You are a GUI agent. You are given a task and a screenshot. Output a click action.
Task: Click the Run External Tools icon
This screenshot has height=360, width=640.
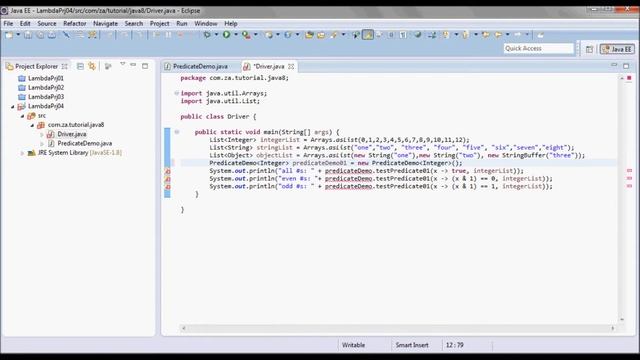(x=246, y=35)
